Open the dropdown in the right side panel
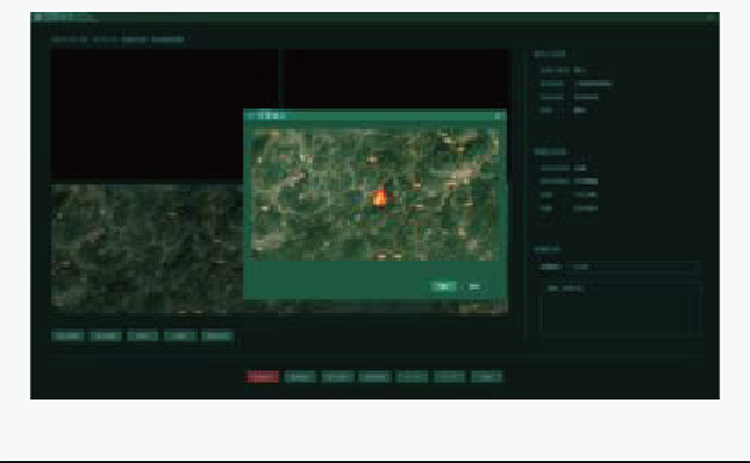Image resolution: width=750 pixels, height=463 pixels. [x=631, y=268]
